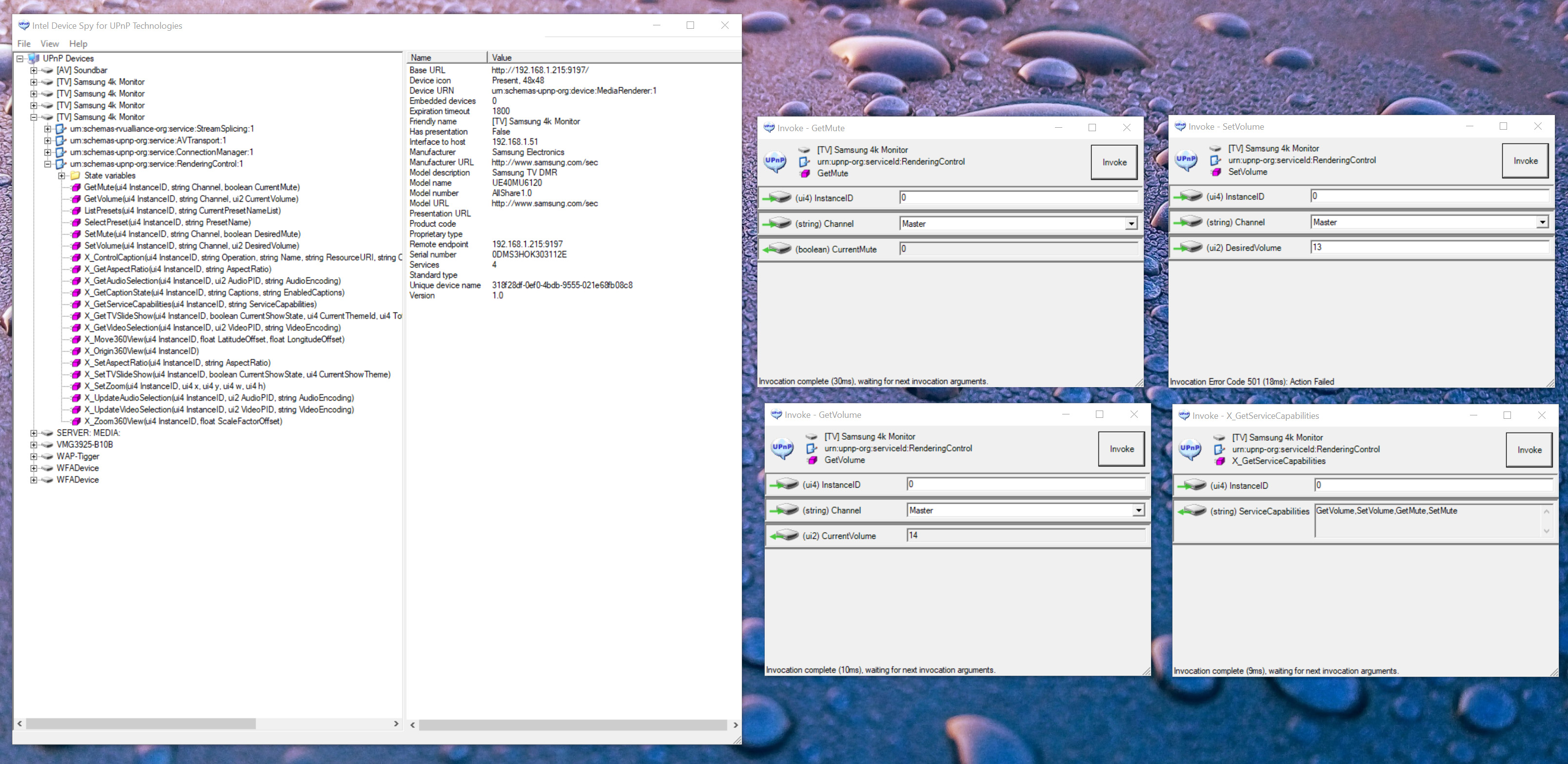Click the SERVER: MEDIA device icon
The height and width of the screenshot is (764, 1568).
click(47, 433)
